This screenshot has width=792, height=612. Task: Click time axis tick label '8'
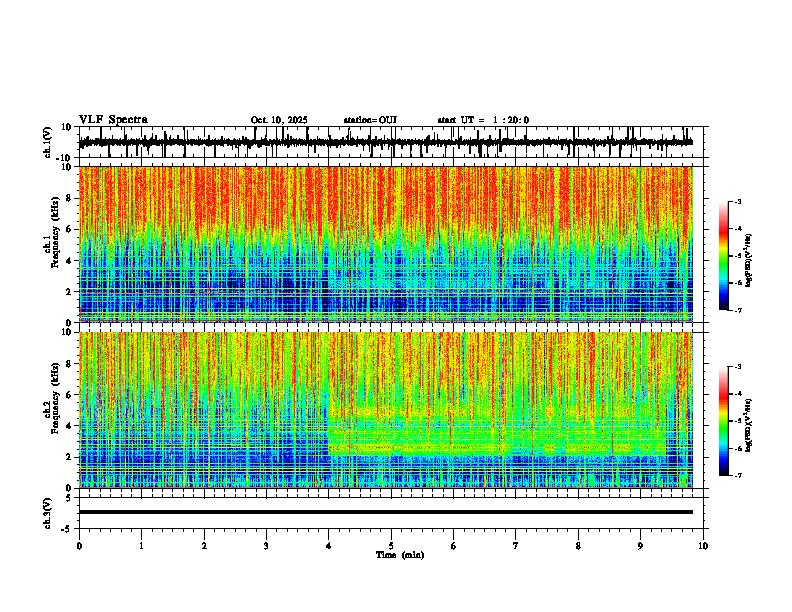click(x=578, y=546)
